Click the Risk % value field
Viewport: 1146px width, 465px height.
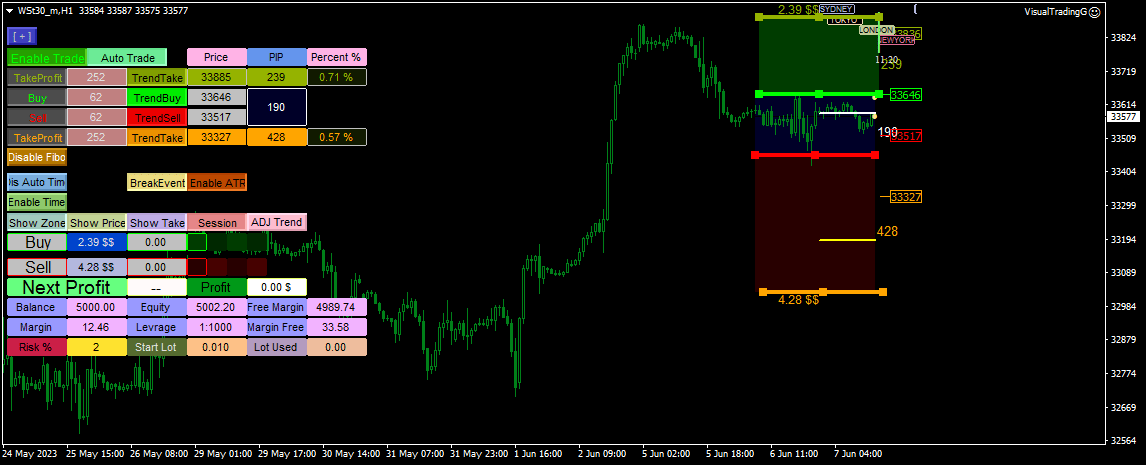pyautogui.click(x=96, y=347)
